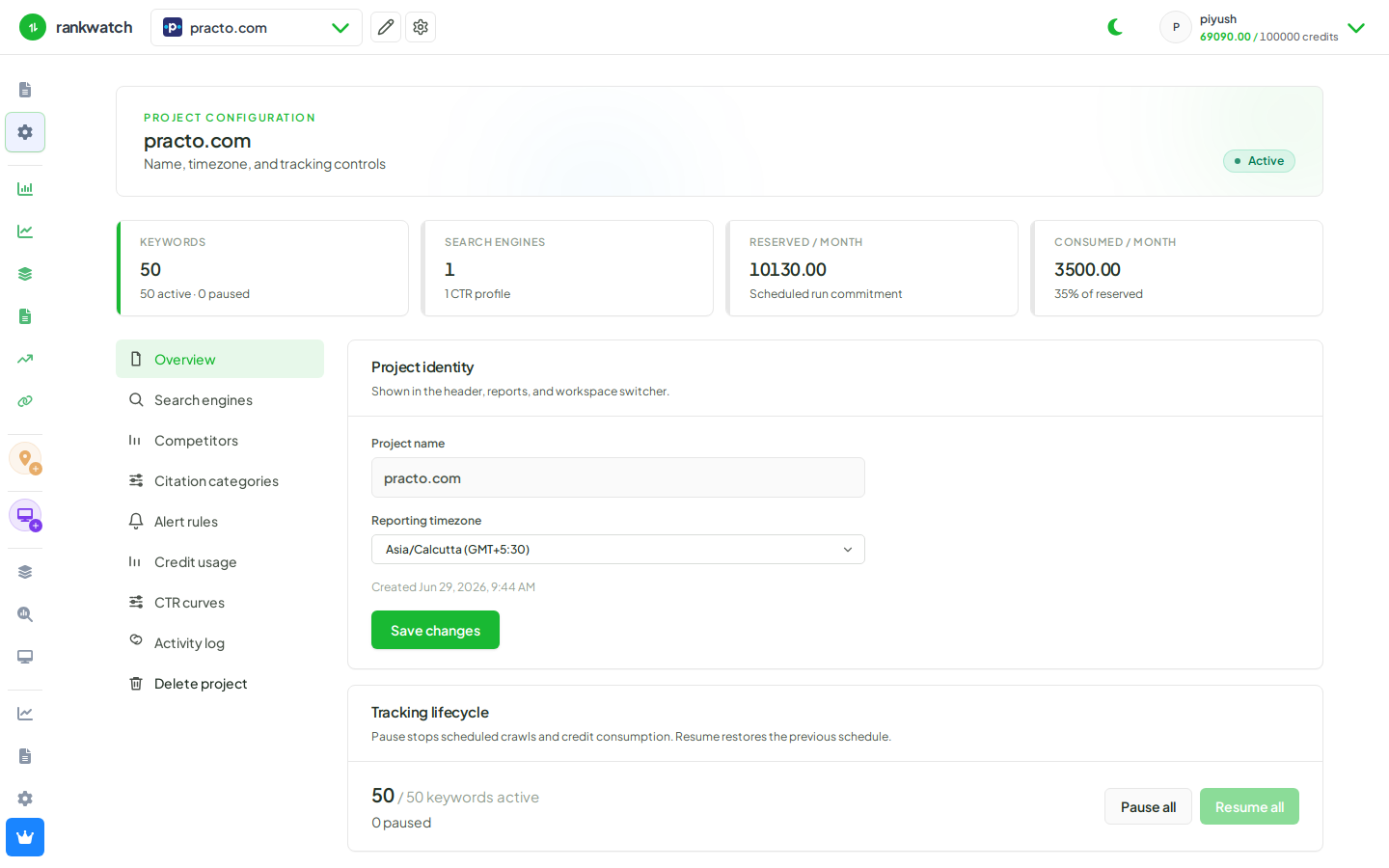The image size is (1389, 868).
Task: Click the piyush avatar circle
Action: [1176, 27]
